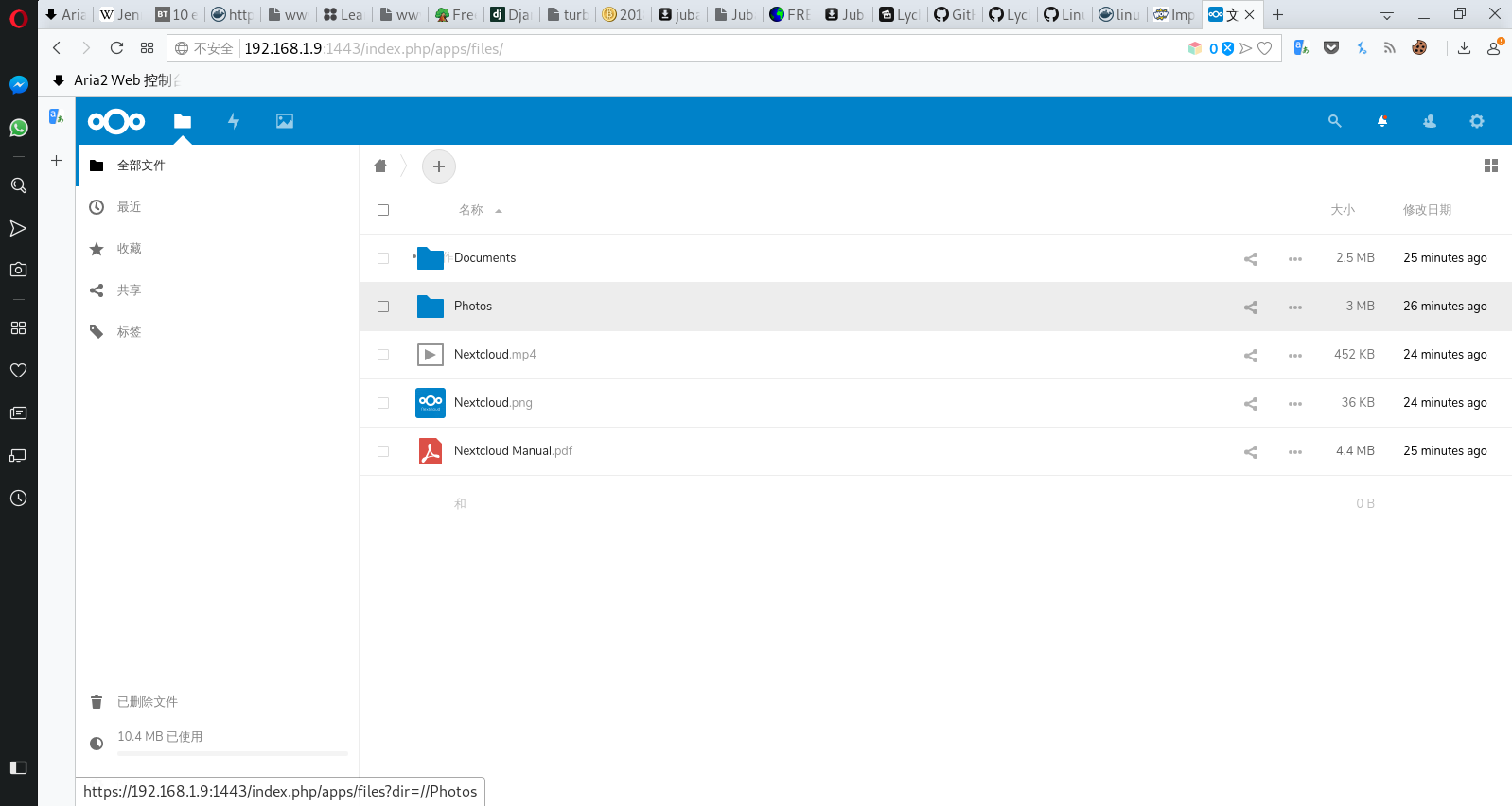Screen dimensions: 1512x806
Task: Tick the select-all files checkbox
Action: coord(383,210)
